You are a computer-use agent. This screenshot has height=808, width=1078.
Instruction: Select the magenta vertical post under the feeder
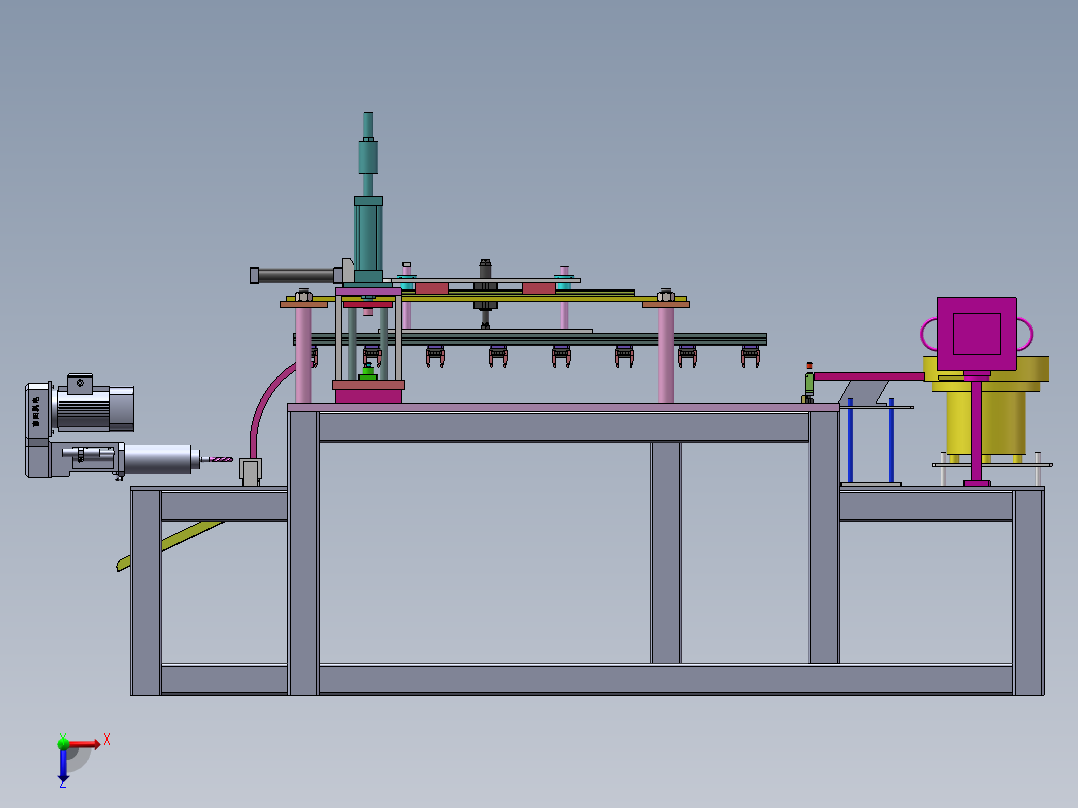(977, 431)
